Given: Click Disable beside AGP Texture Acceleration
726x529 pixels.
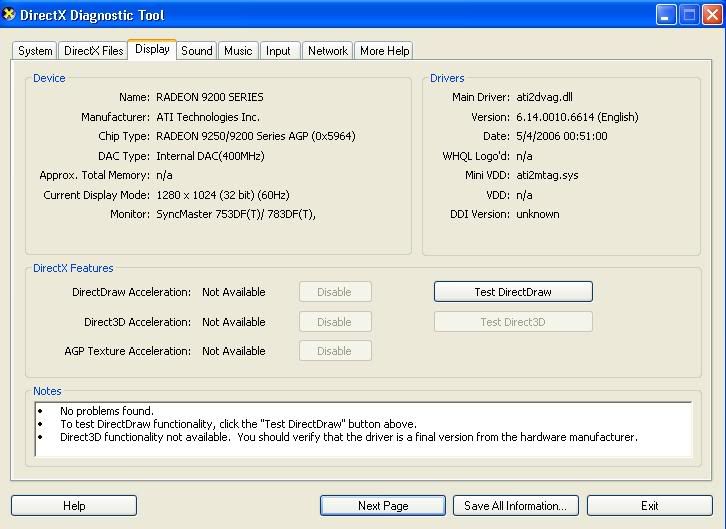Looking at the screenshot, I should click(x=335, y=351).
